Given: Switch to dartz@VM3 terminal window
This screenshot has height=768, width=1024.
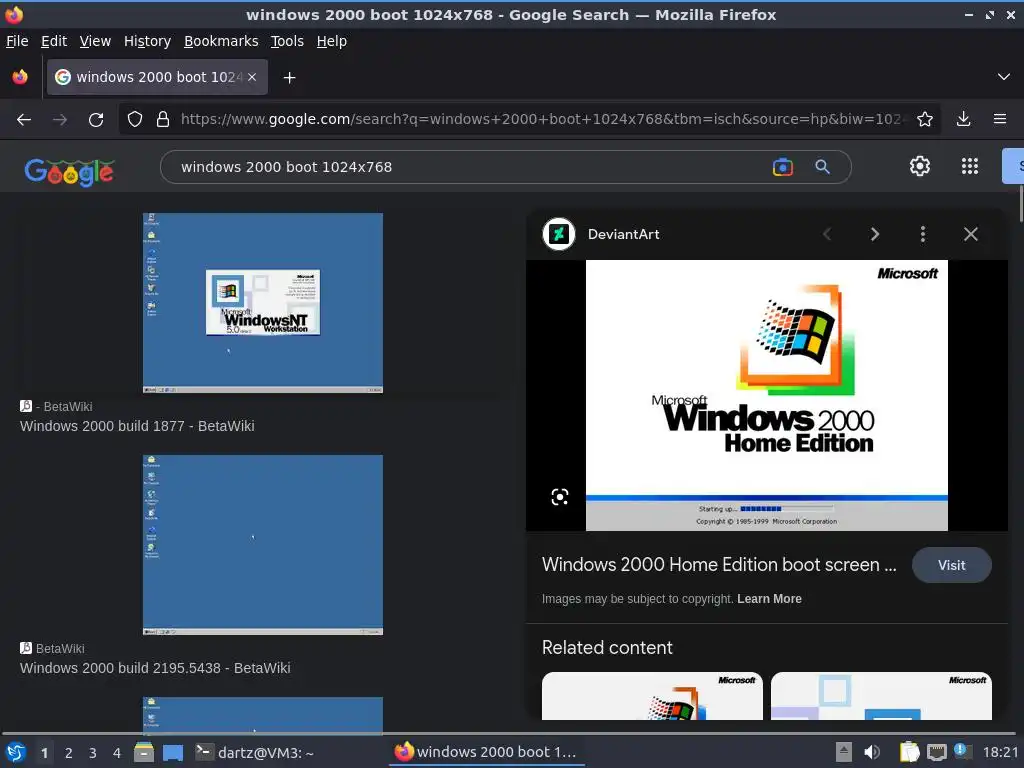Looking at the screenshot, I should pos(255,752).
